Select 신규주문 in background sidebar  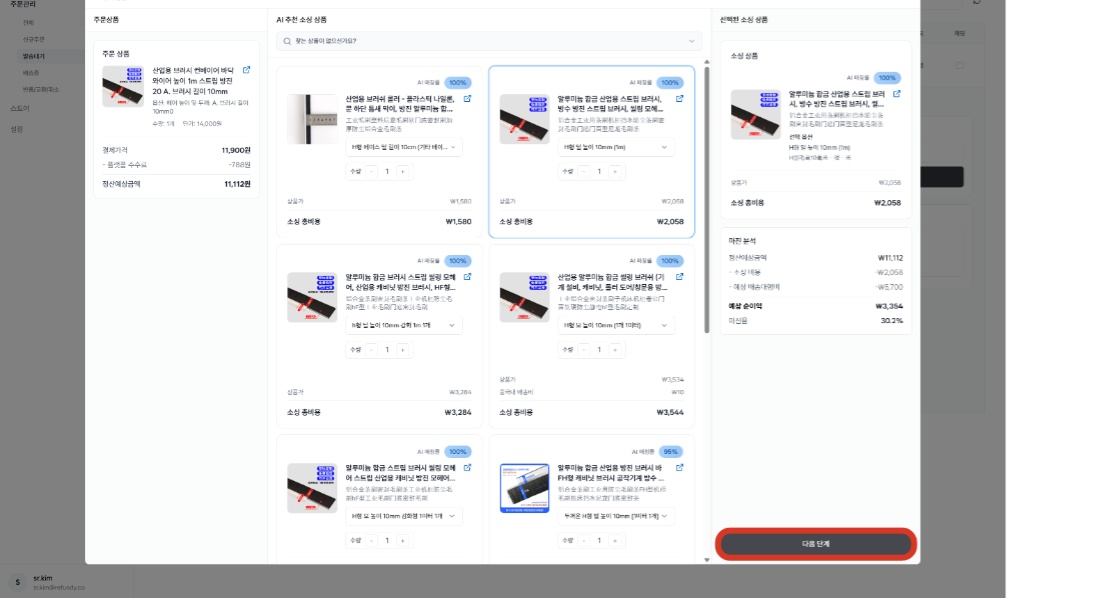tap(33, 39)
